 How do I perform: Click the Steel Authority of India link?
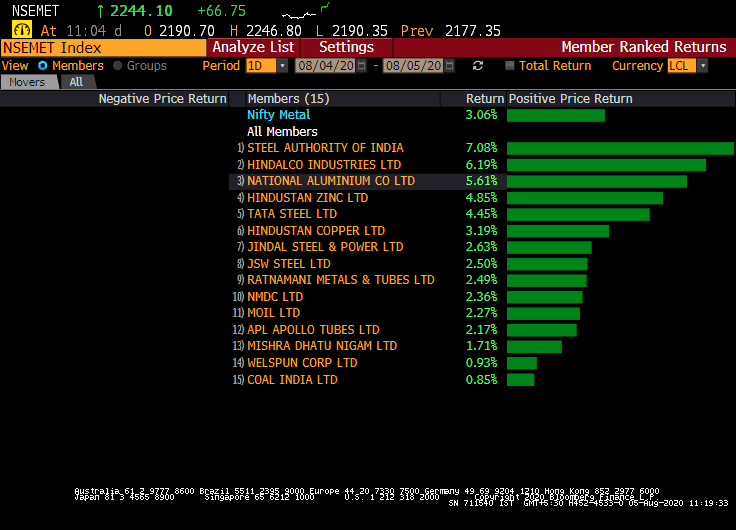(x=325, y=148)
